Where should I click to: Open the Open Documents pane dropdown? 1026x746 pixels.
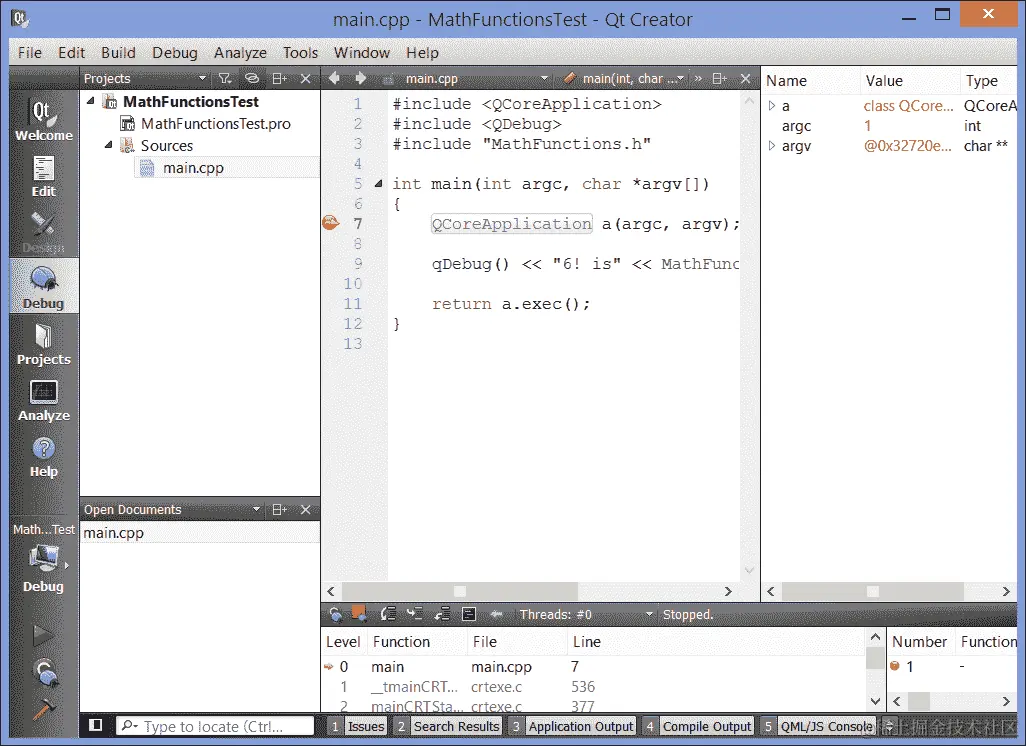[256, 510]
